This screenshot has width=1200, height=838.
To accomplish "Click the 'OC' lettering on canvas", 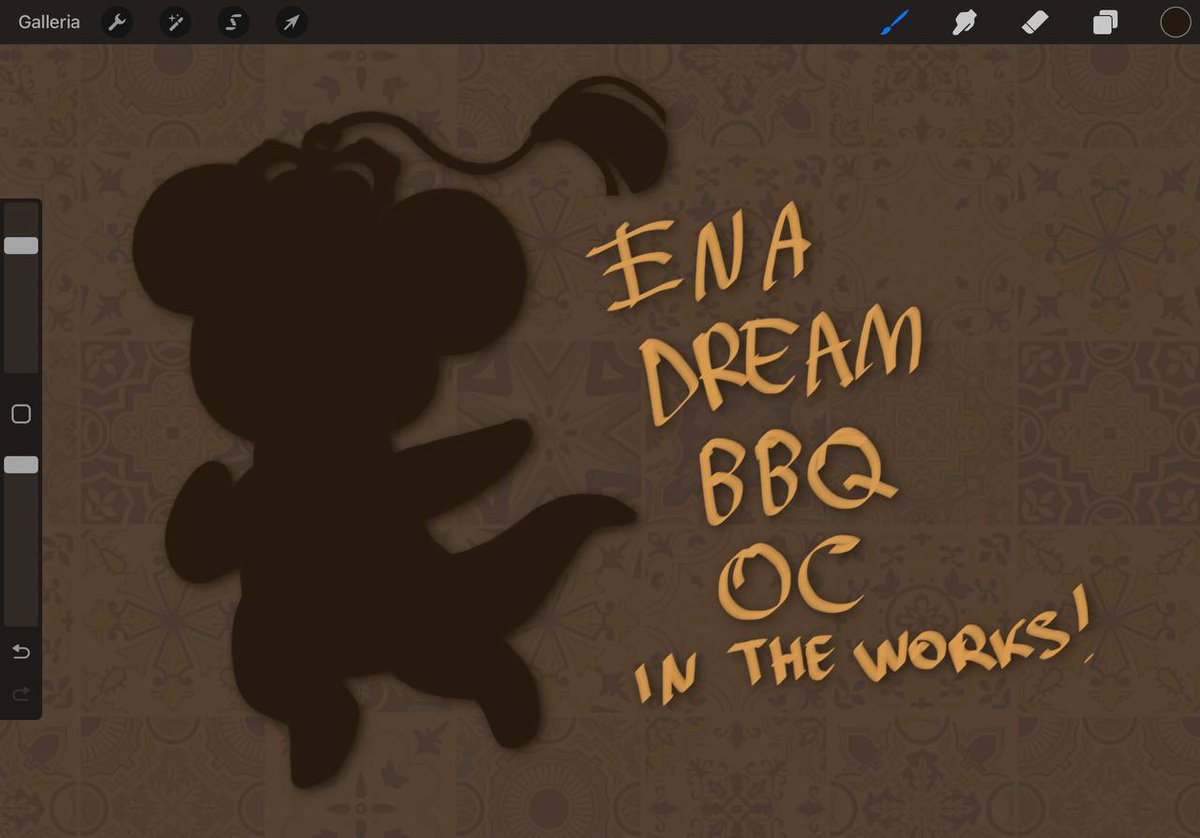I will 792,576.
